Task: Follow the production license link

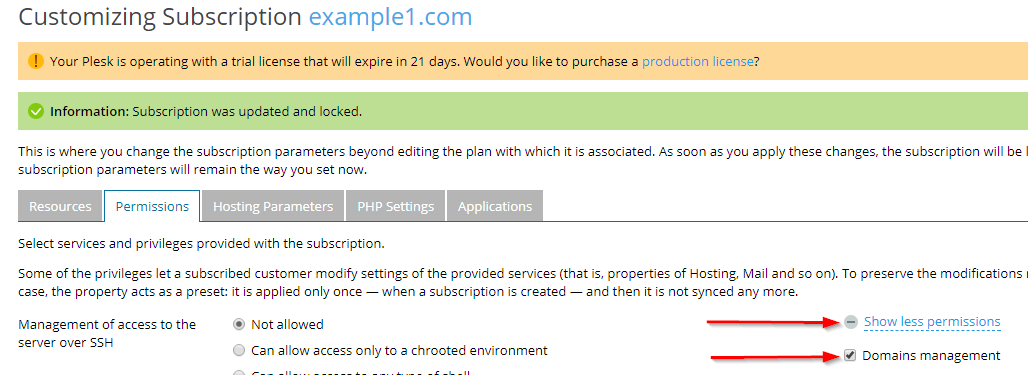Action: click(698, 62)
